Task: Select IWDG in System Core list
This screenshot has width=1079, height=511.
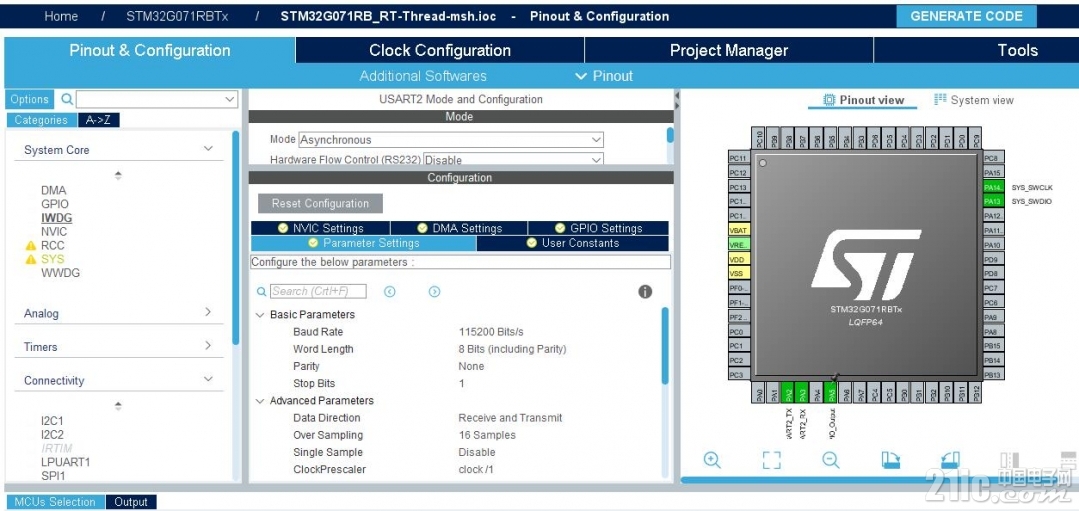Action: [56, 218]
